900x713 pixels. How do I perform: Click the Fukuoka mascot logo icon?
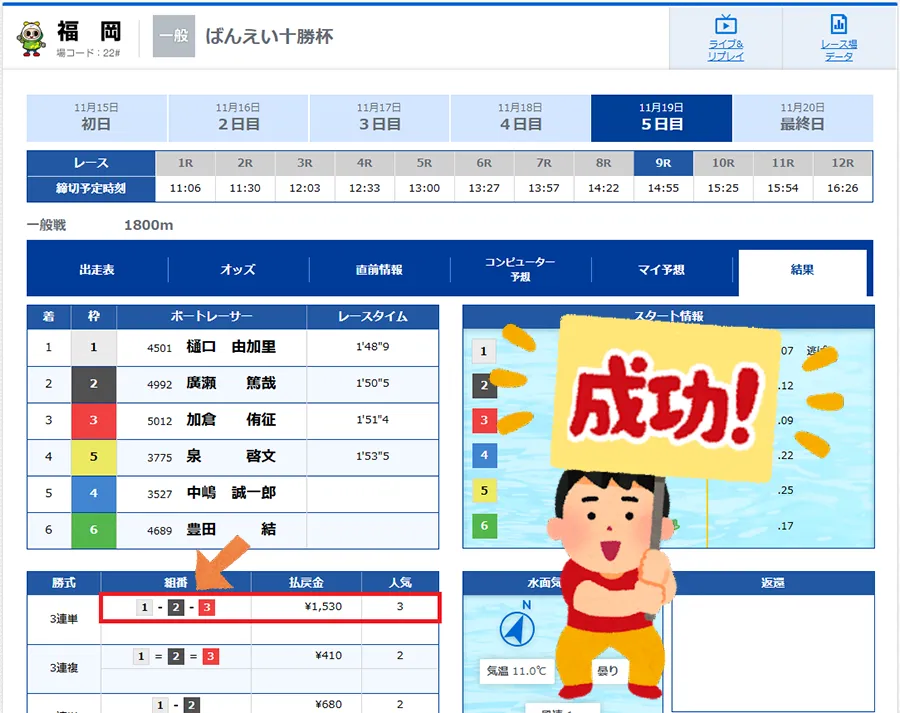tap(31, 37)
